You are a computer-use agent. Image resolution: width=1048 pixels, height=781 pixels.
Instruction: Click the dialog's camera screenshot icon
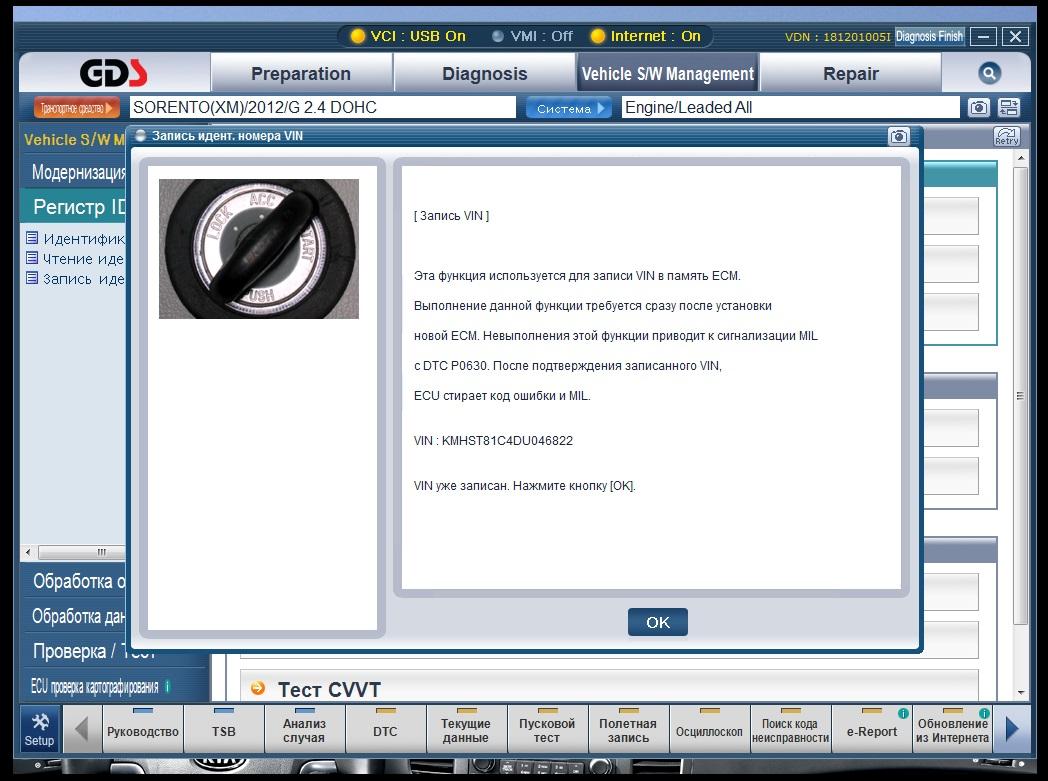click(899, 136)
